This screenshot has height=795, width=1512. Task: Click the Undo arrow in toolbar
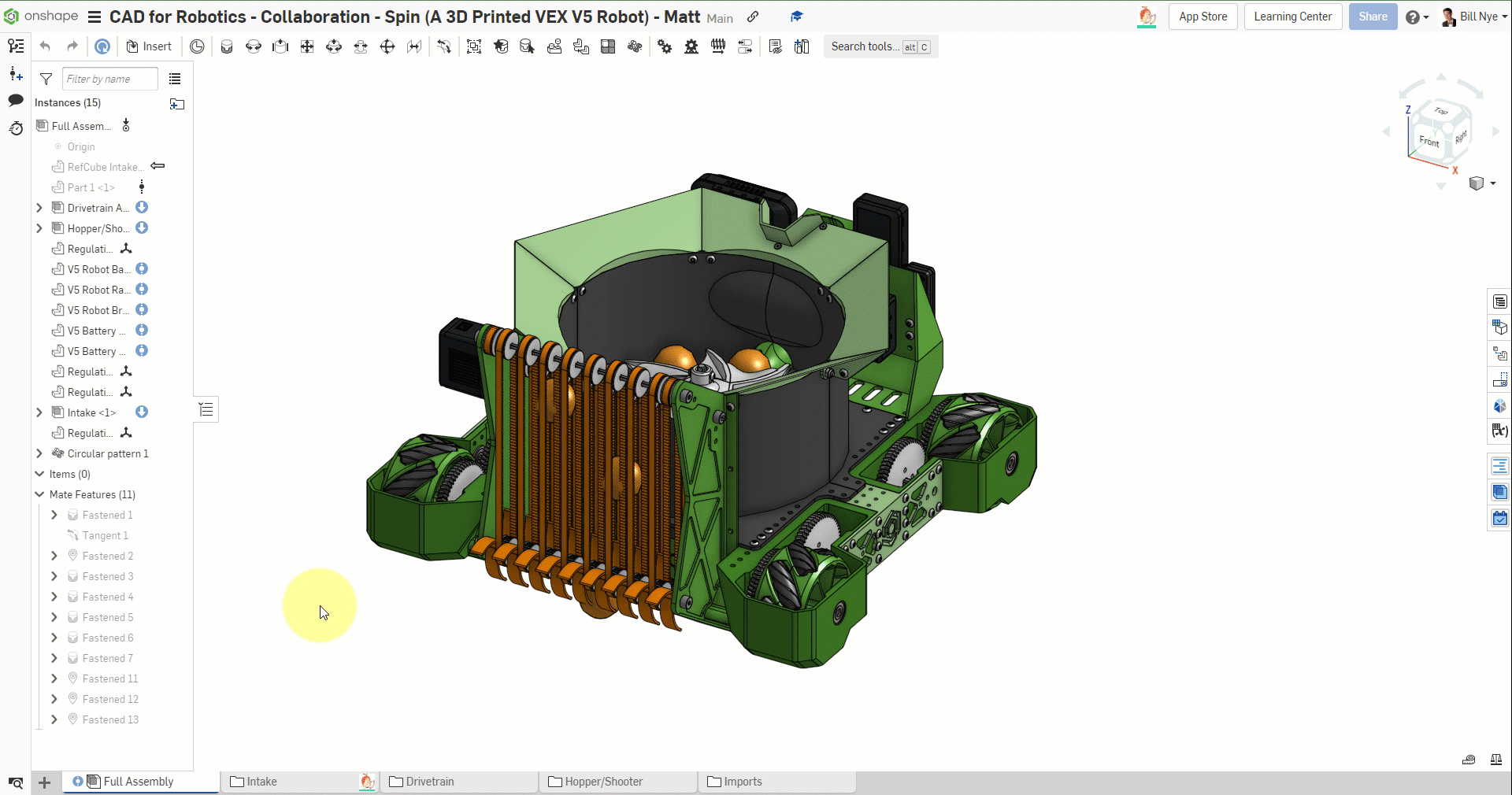[45, 46]
